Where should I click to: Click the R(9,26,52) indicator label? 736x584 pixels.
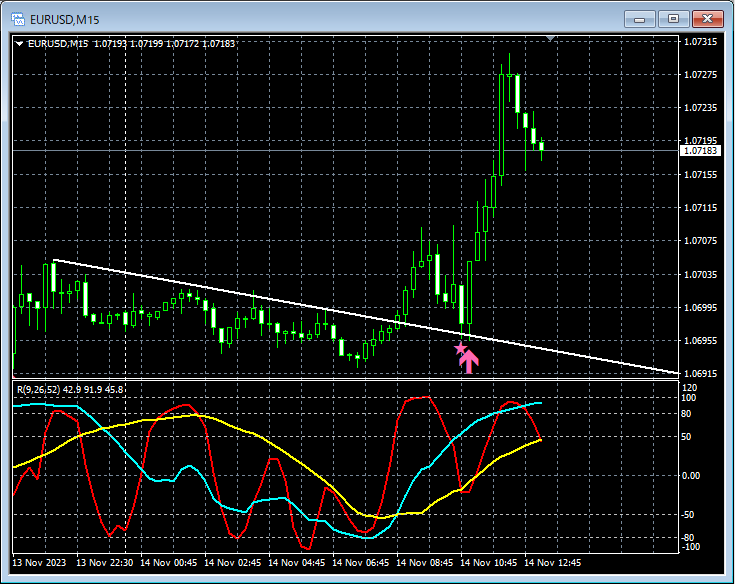coord(70,389)
